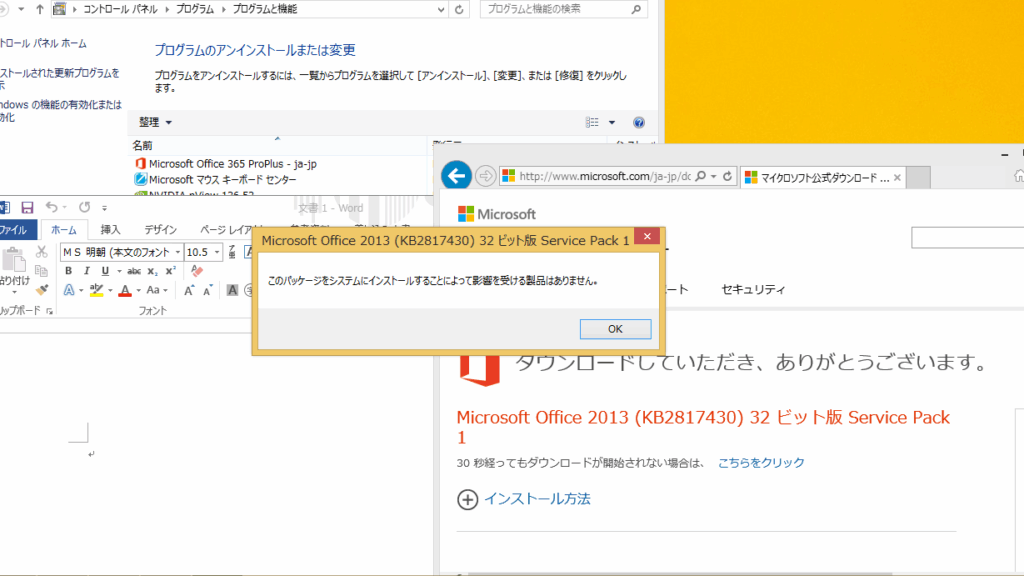Click the プログラムと機能の検索 search box
This screenshot has height=576, width=1024.
click(x=555, y=10)
